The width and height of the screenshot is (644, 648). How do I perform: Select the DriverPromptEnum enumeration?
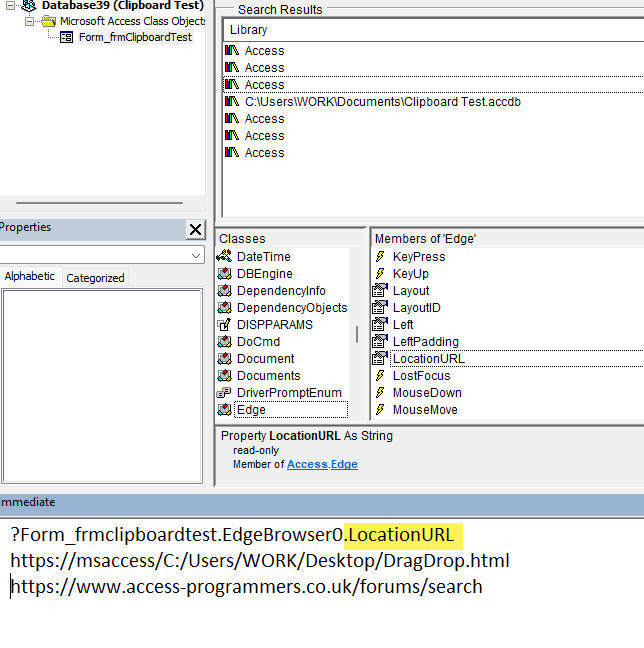coord(289,393)
